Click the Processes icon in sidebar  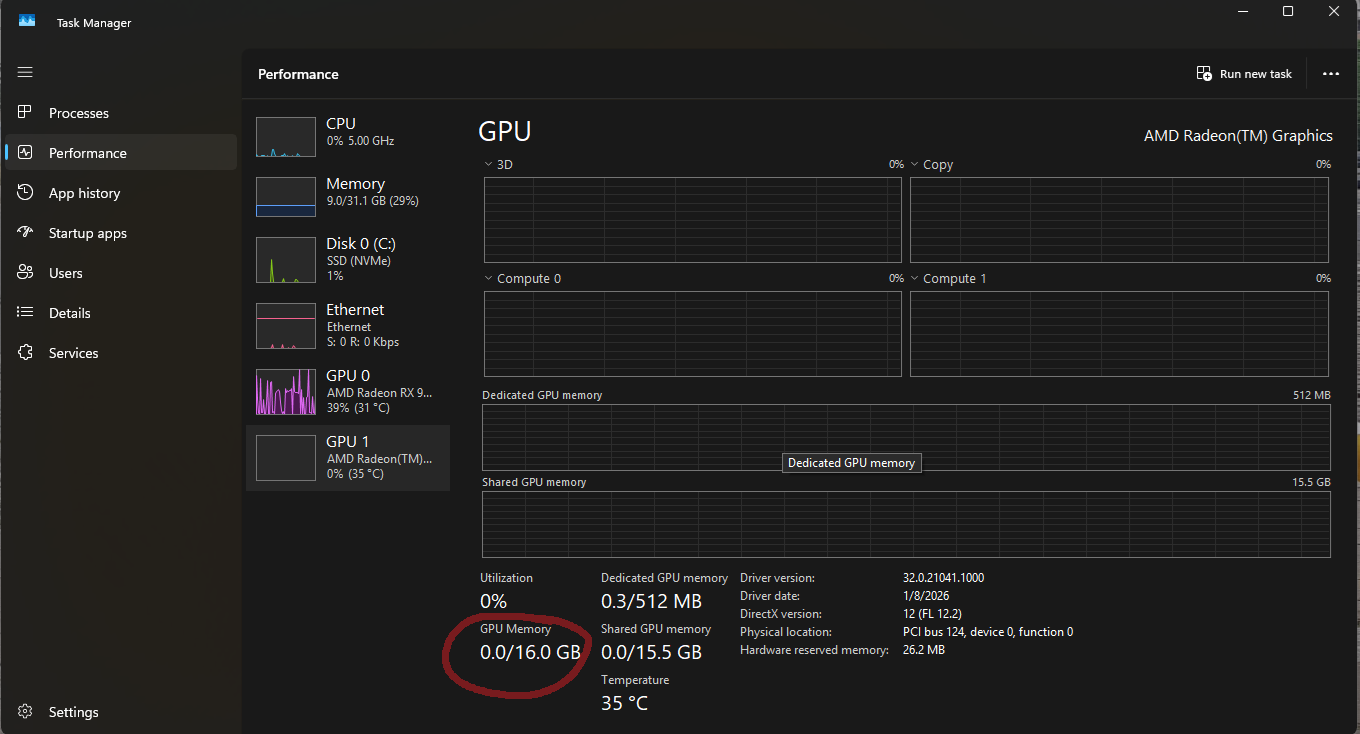[x=25, y=113]
